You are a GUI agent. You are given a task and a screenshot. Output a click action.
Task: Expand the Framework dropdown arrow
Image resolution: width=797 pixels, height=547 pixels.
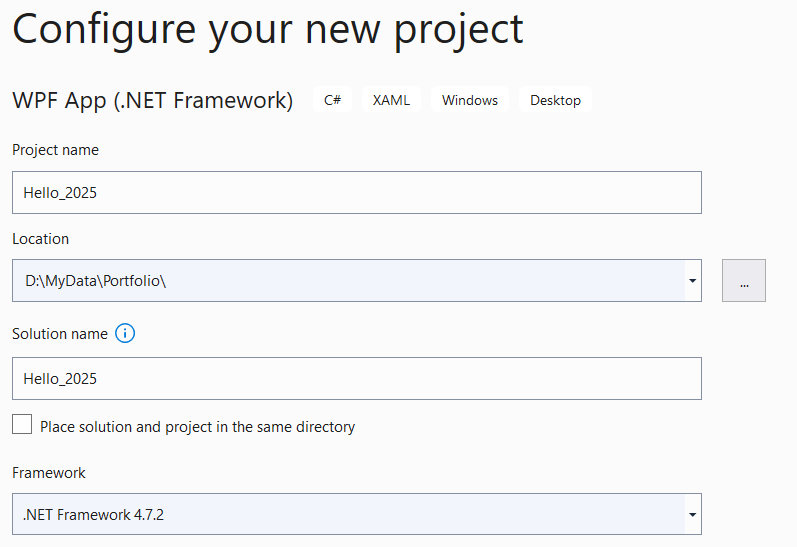pyautogui.click(x=692, y=515)
